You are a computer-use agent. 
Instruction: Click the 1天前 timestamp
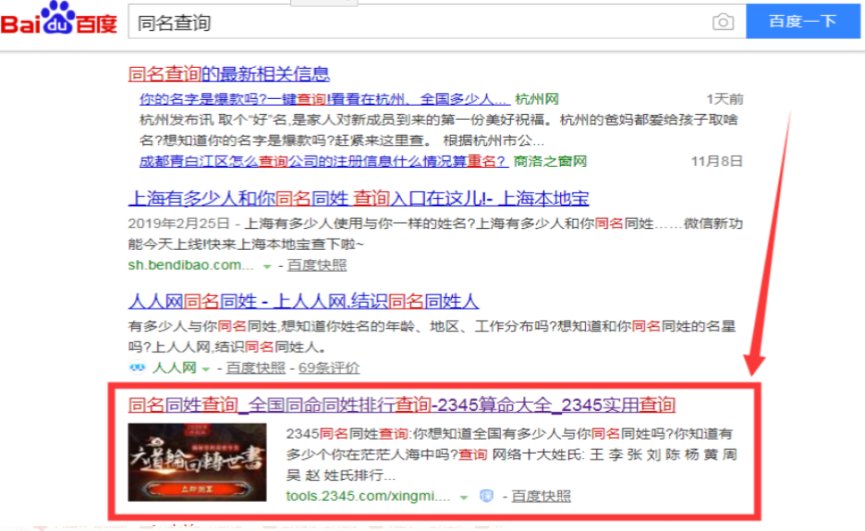724,99
